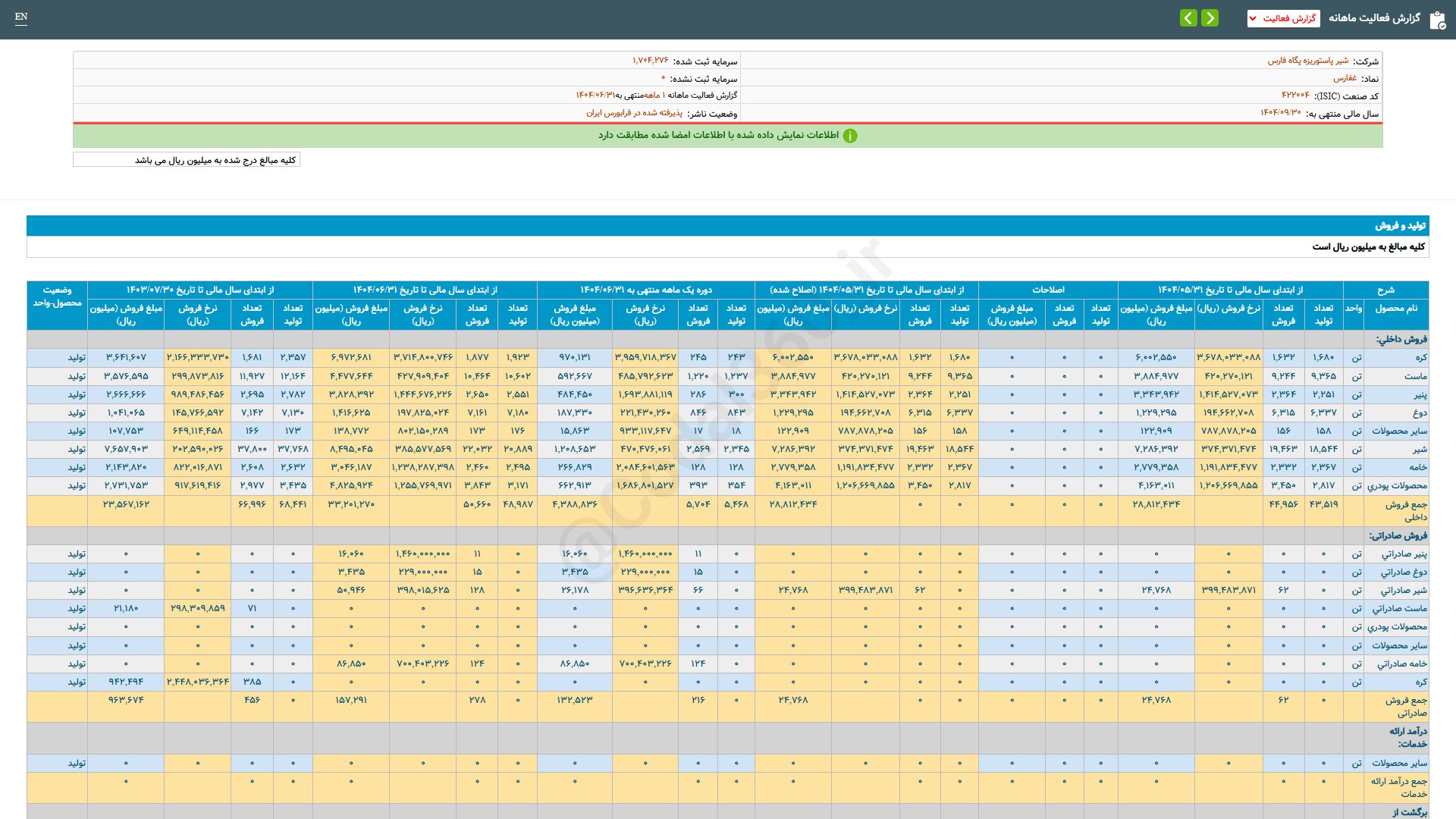Click the green info icon in banner
Image resolution: width=1456 pixels, height=819 pixels.
[x=850, y=136]
